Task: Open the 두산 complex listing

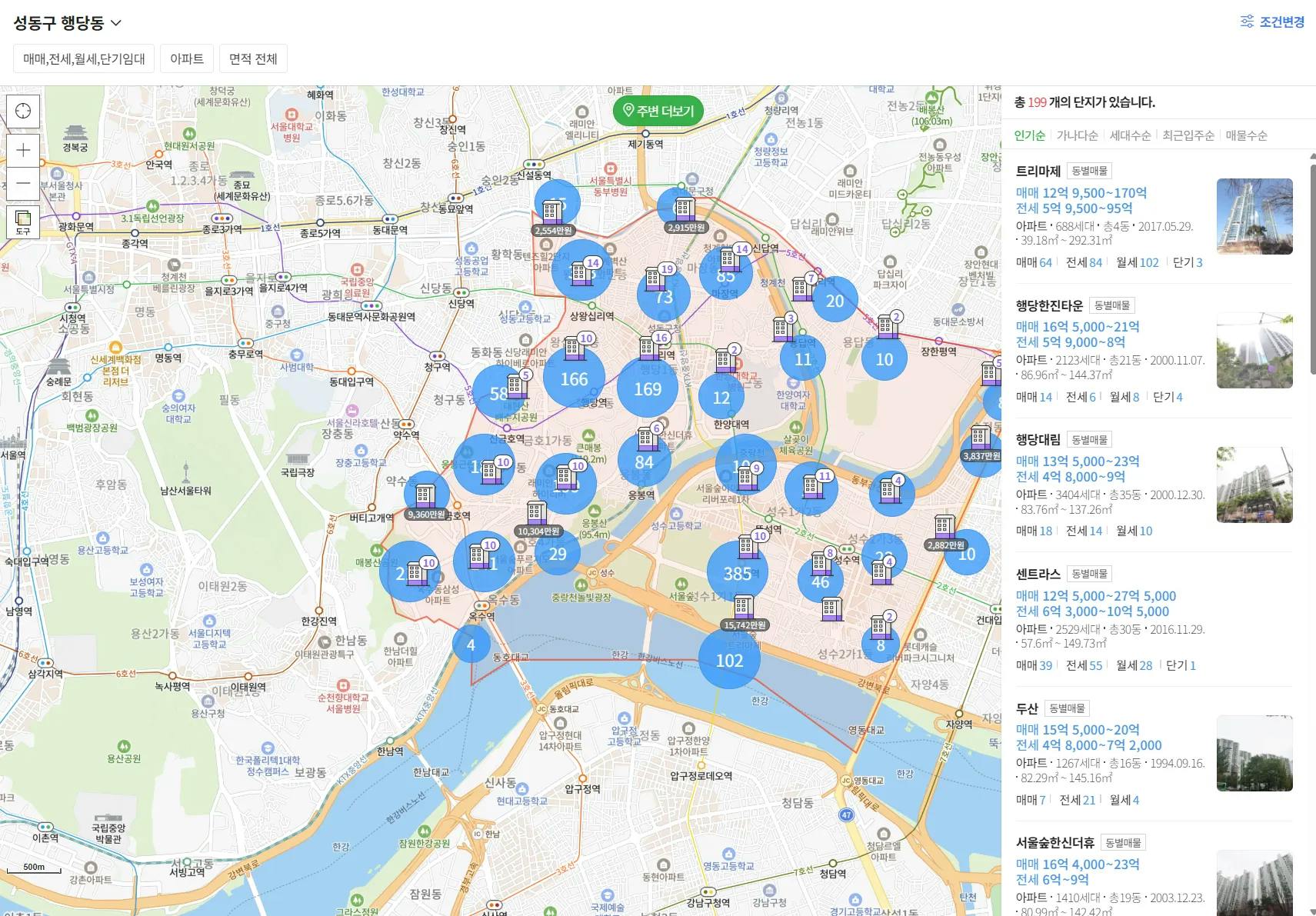Action: (x=1027, y=708)
